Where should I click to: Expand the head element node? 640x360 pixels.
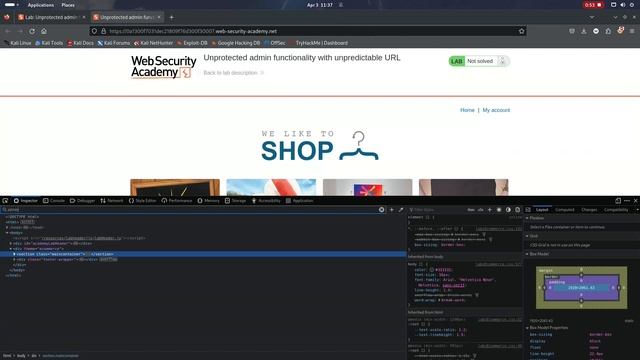coord(7,227)
